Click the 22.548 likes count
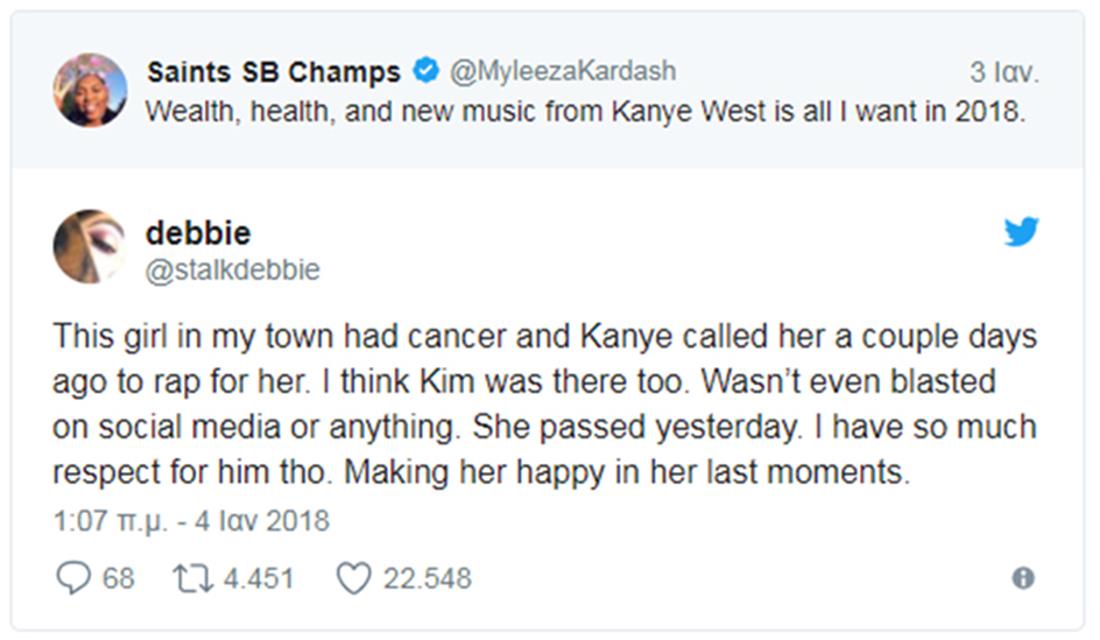The width and height of the screenshot is (1100, 640). coord(427,578)
